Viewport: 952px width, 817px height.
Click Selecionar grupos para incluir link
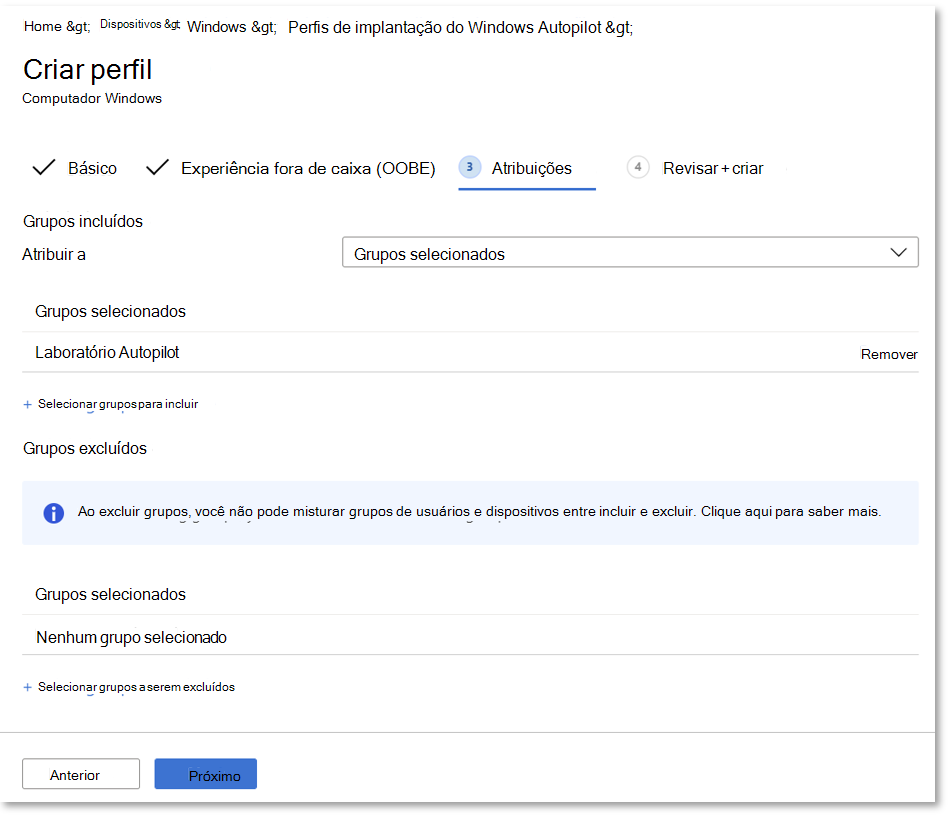pos(118,404)
